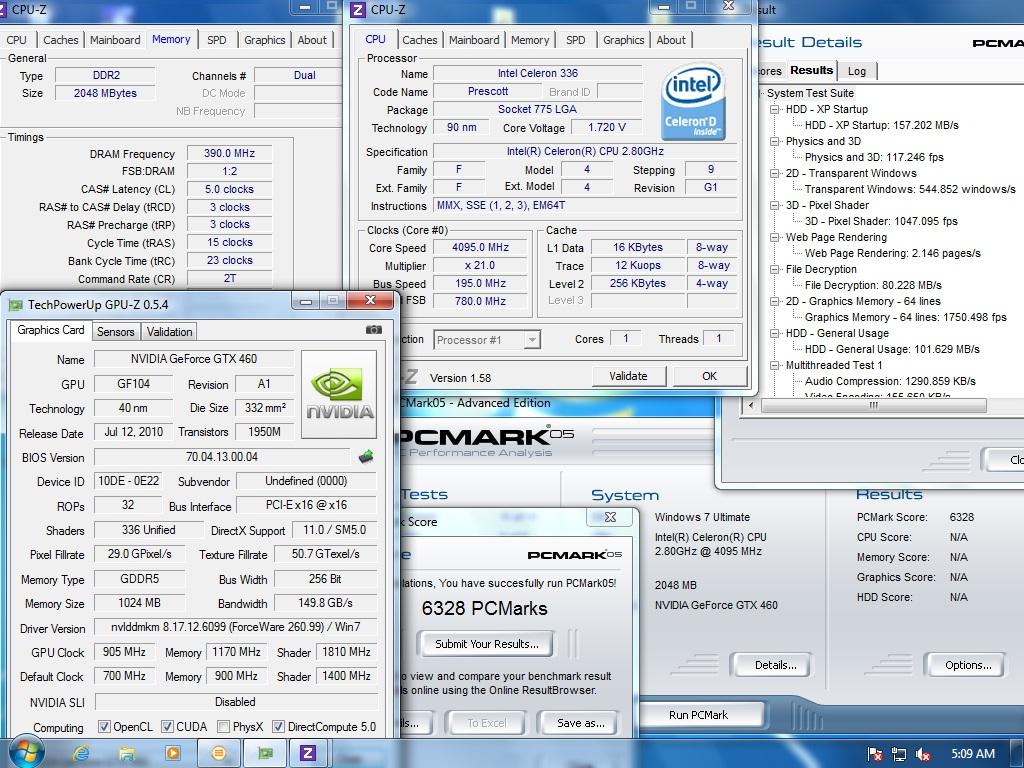Launch Internet Explorer from the taskbar

tap(81, 754)
